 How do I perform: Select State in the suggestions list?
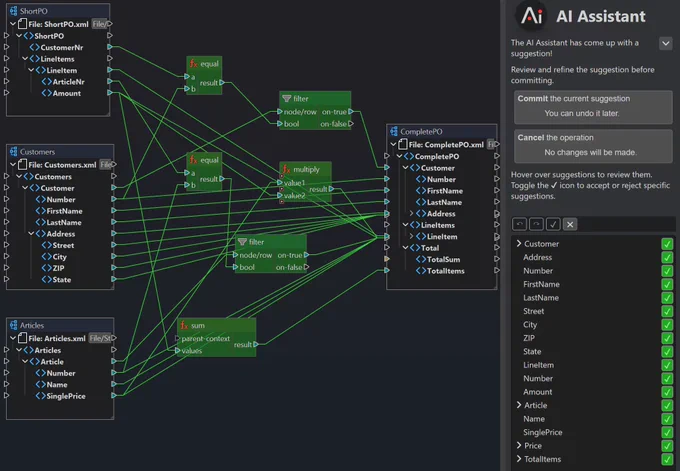pos(532,351)
